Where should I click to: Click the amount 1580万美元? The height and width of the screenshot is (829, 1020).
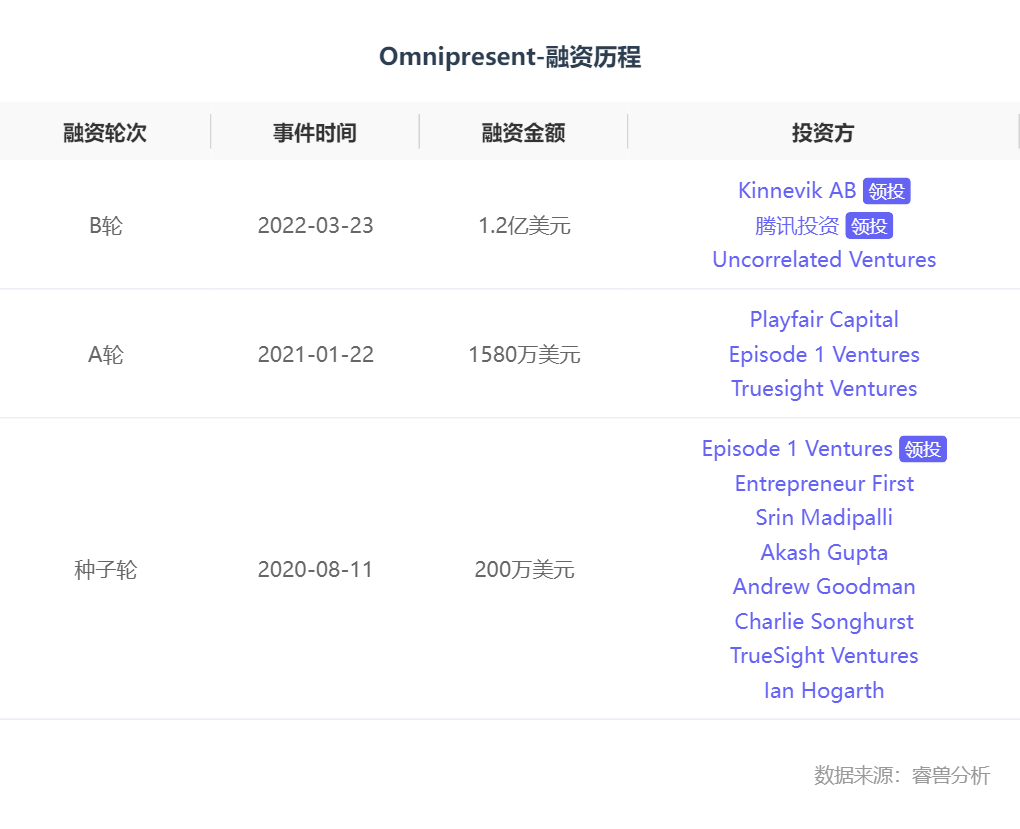(x=524, y=355)
